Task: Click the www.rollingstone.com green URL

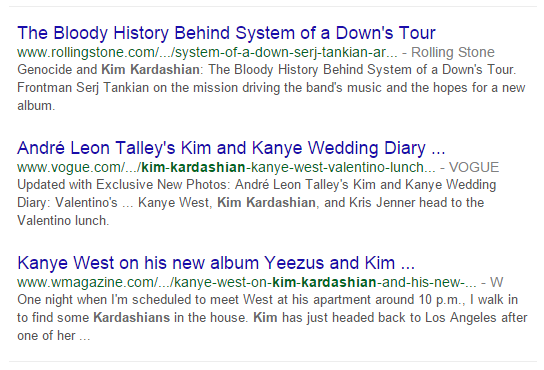Action: pos(207,52)
